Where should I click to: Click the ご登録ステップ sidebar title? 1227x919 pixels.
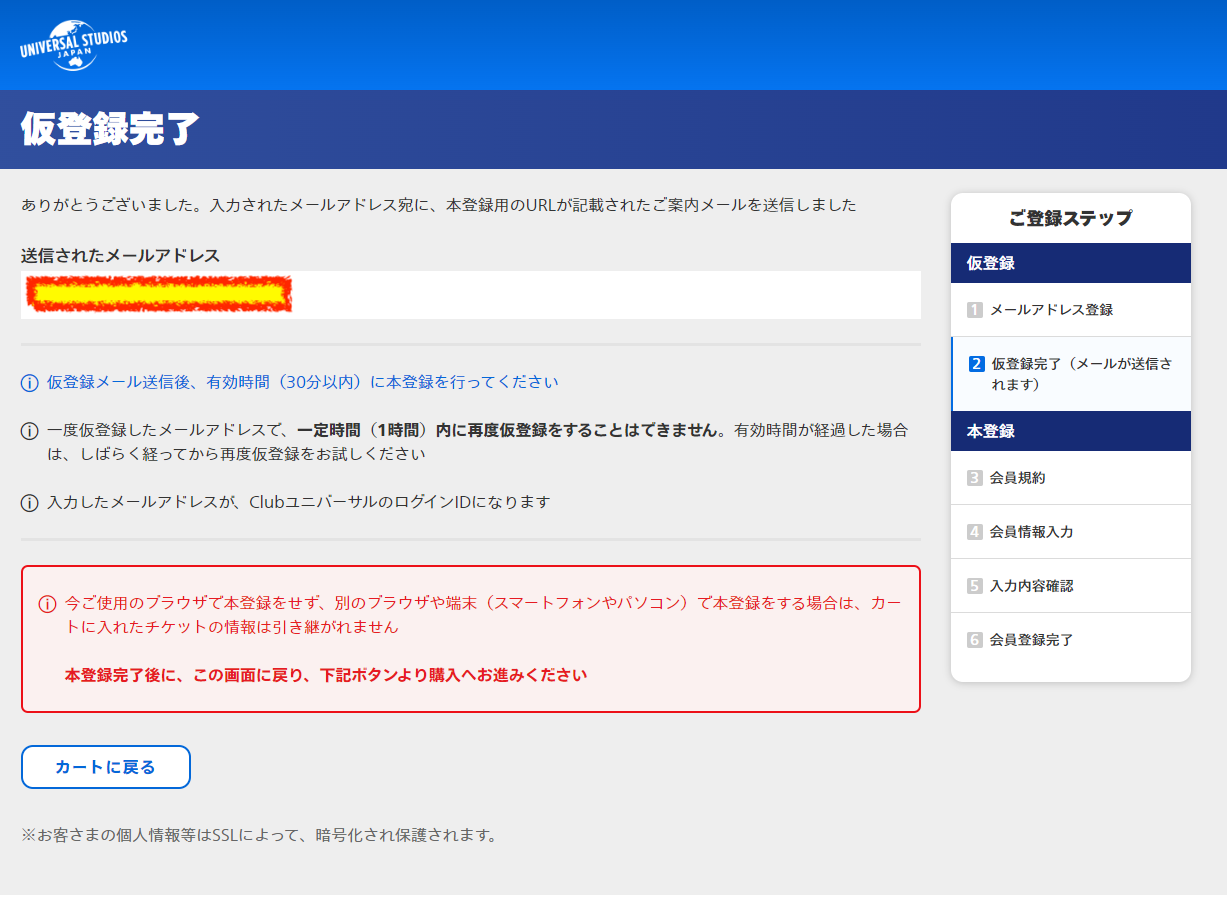tap(1071, 218)
